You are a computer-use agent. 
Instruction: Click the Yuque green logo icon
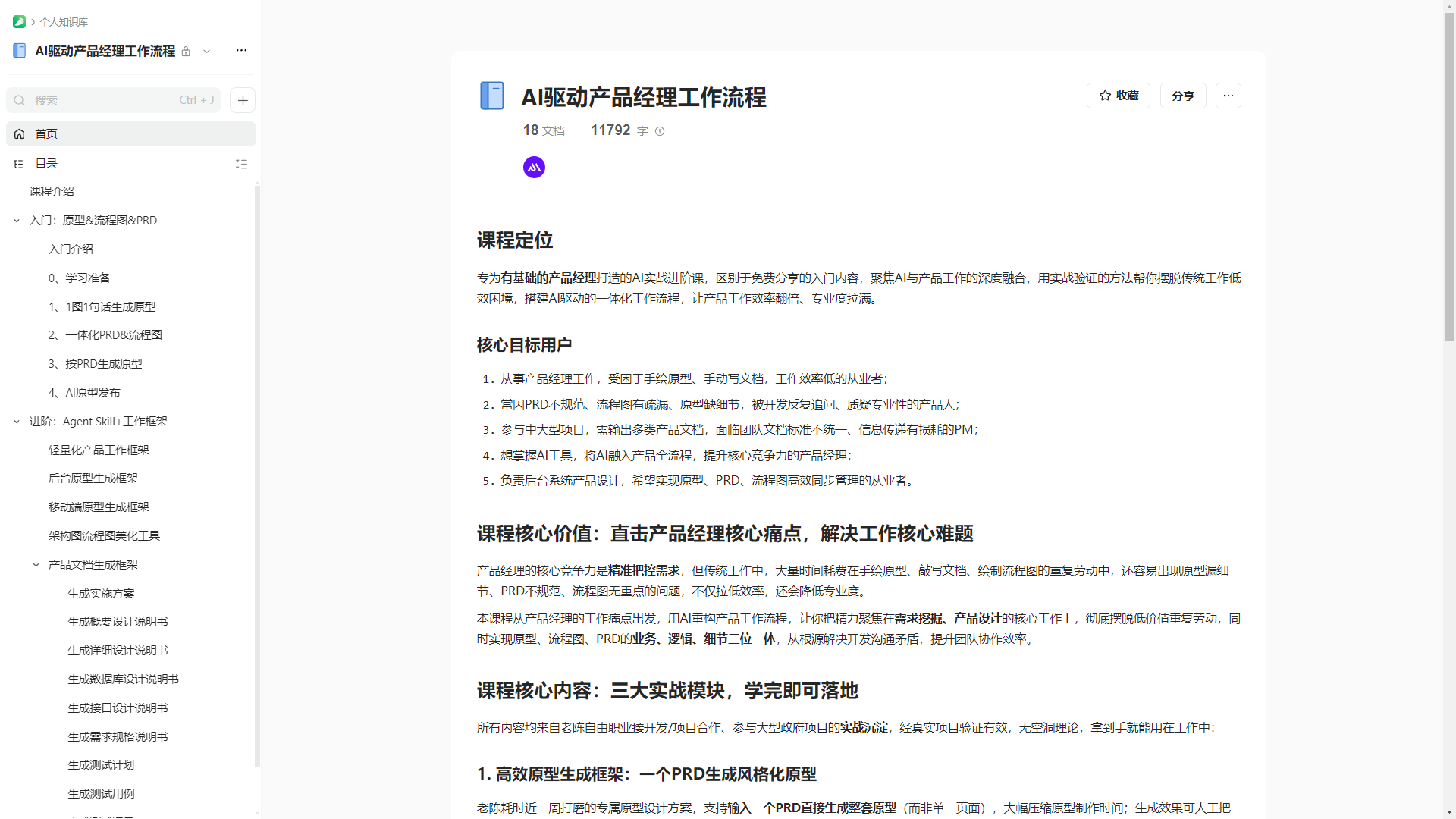point(19,22)
